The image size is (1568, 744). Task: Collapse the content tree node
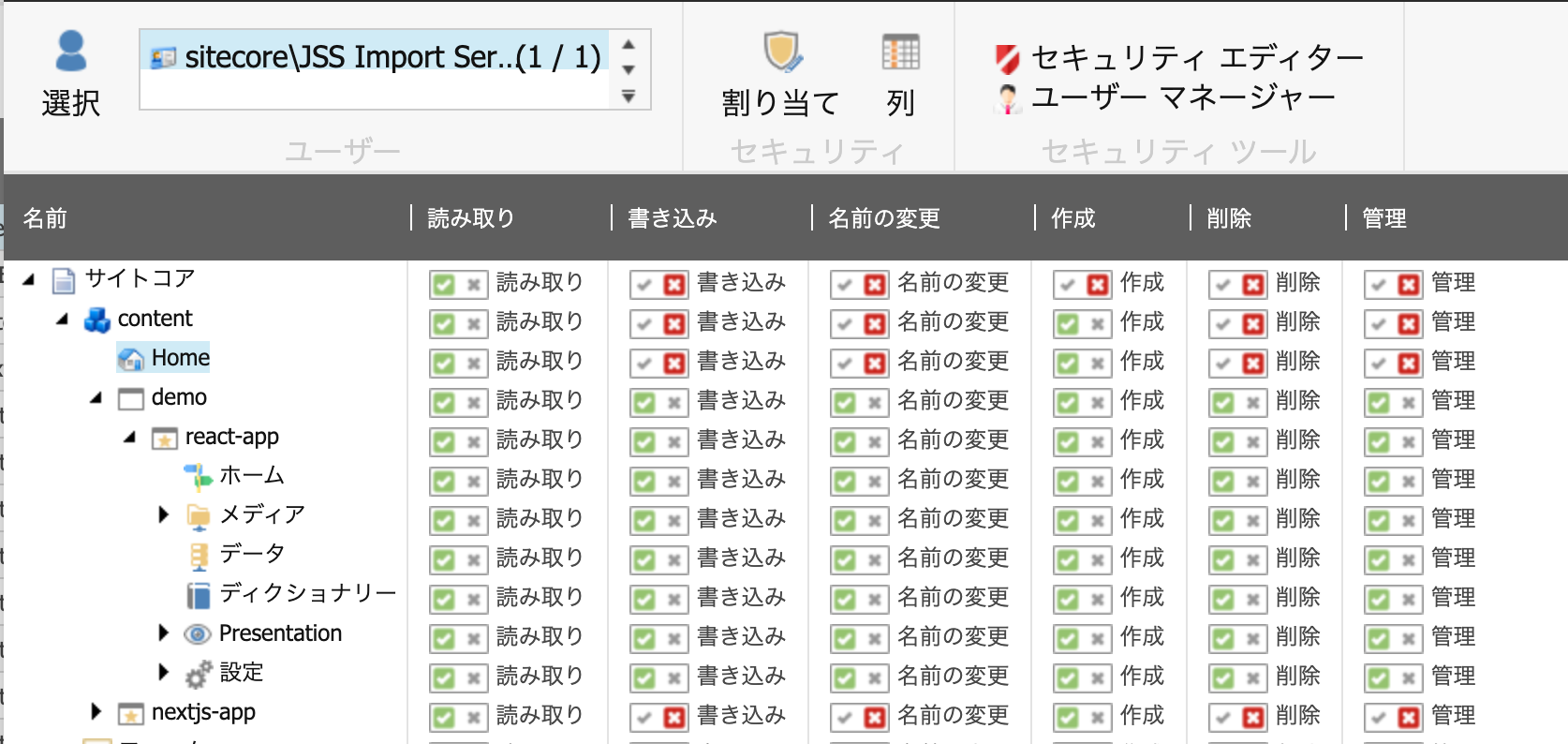[x=63, y=319]
